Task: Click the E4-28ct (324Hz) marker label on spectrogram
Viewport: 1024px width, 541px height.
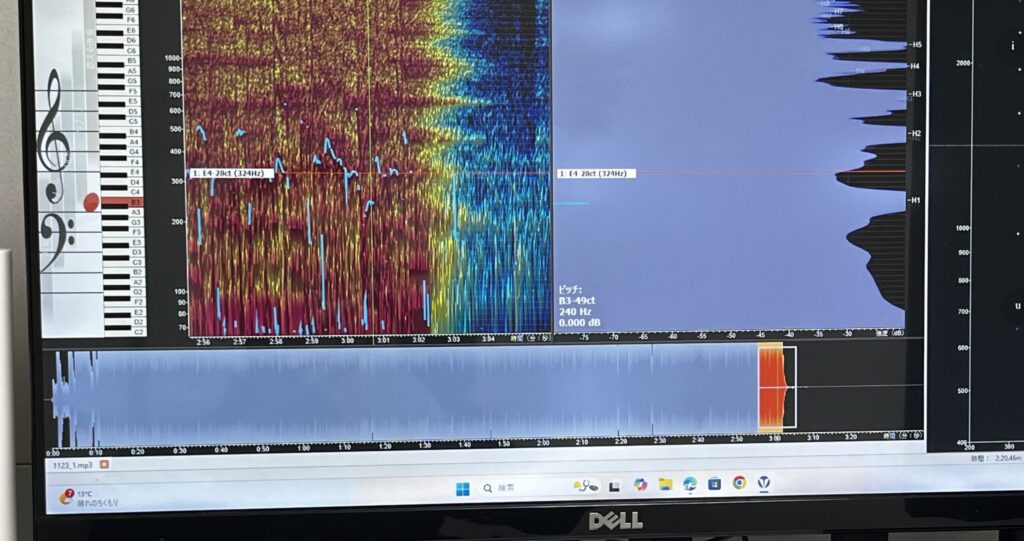Action: [232, 173]
